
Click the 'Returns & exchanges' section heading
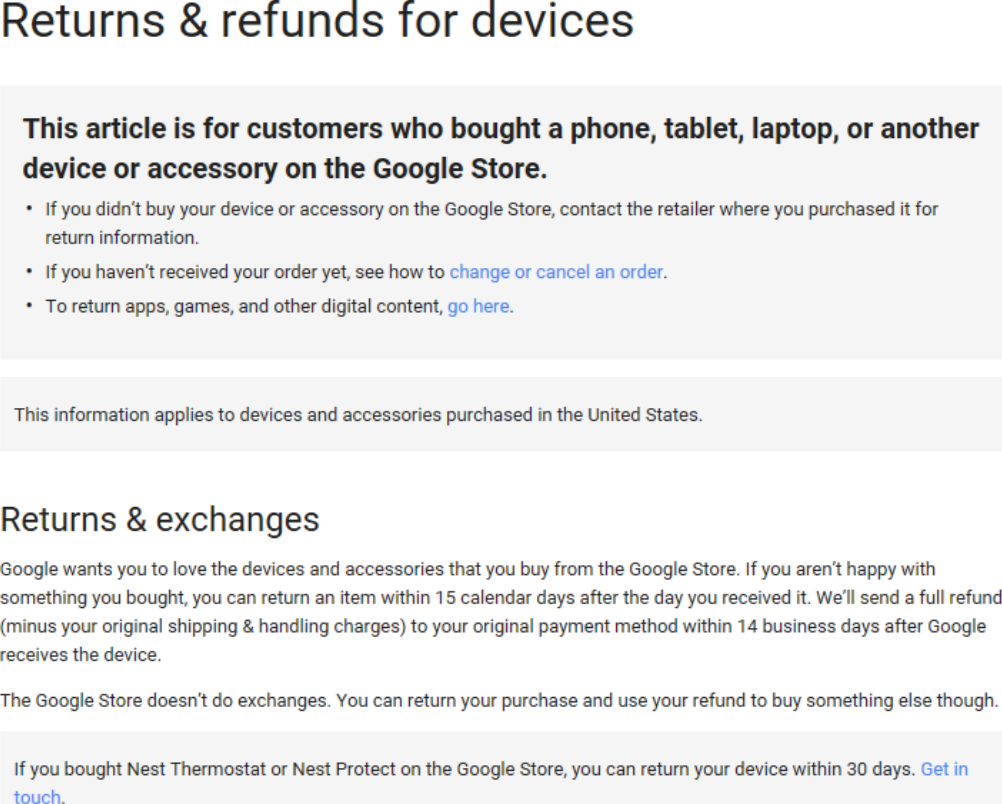[x=160, y=519]
